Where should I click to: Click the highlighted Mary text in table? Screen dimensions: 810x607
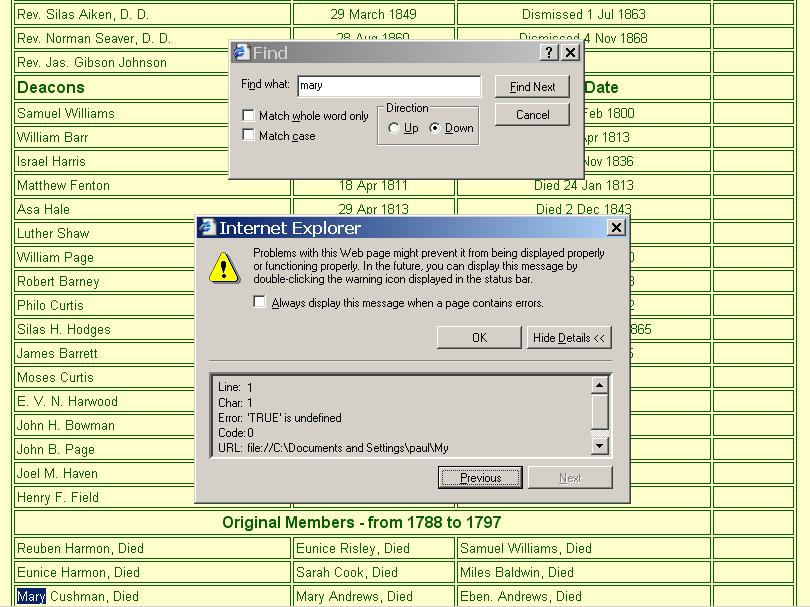[31, 597]
